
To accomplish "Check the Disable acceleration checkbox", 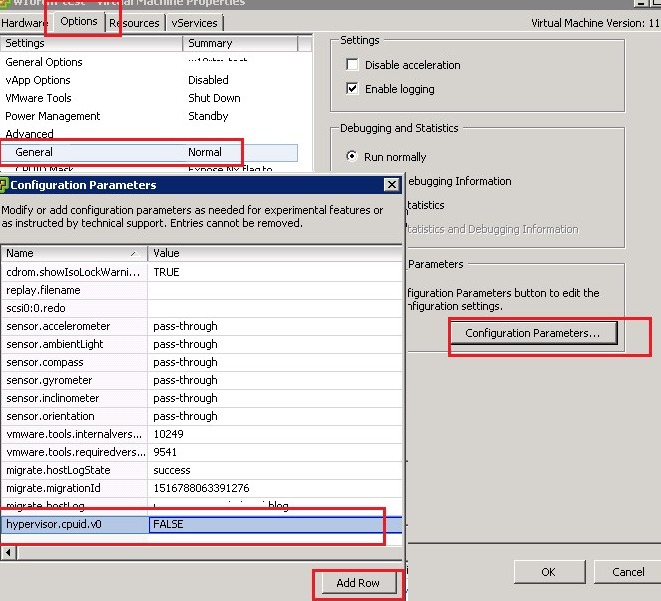I will click(x=352, y=64).
